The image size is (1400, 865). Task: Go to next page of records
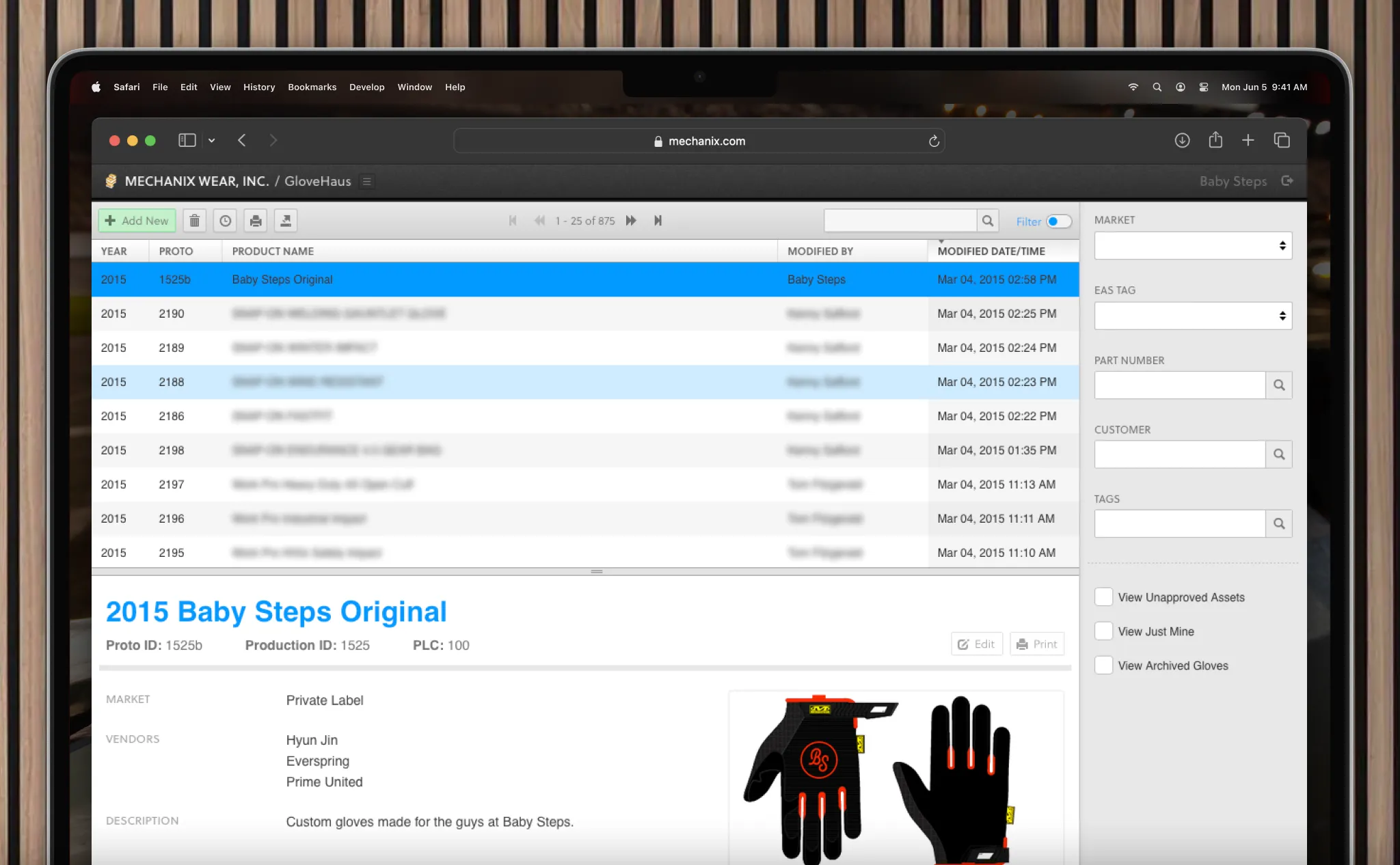point(631,221)
